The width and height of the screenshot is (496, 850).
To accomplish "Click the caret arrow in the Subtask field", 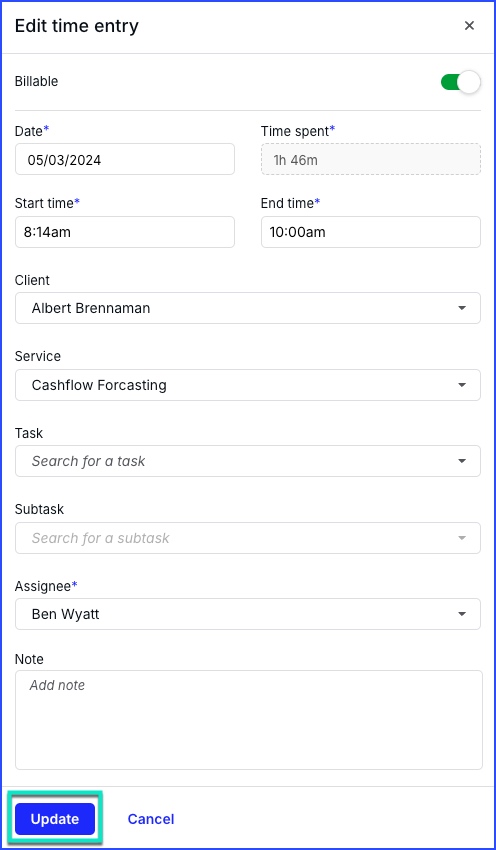I will [462, 538].
